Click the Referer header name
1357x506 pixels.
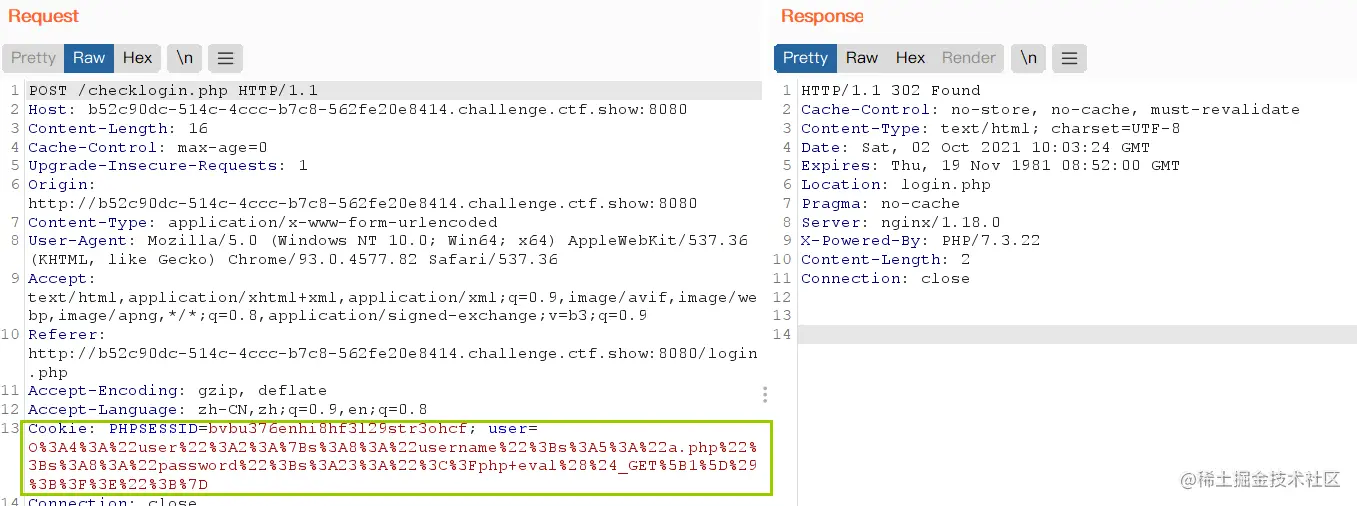point(67,335)
